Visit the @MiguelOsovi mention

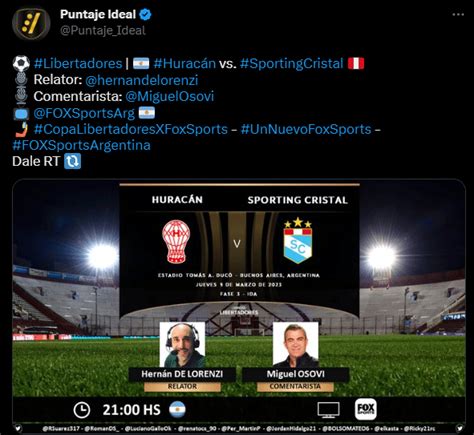pos(170,96)
